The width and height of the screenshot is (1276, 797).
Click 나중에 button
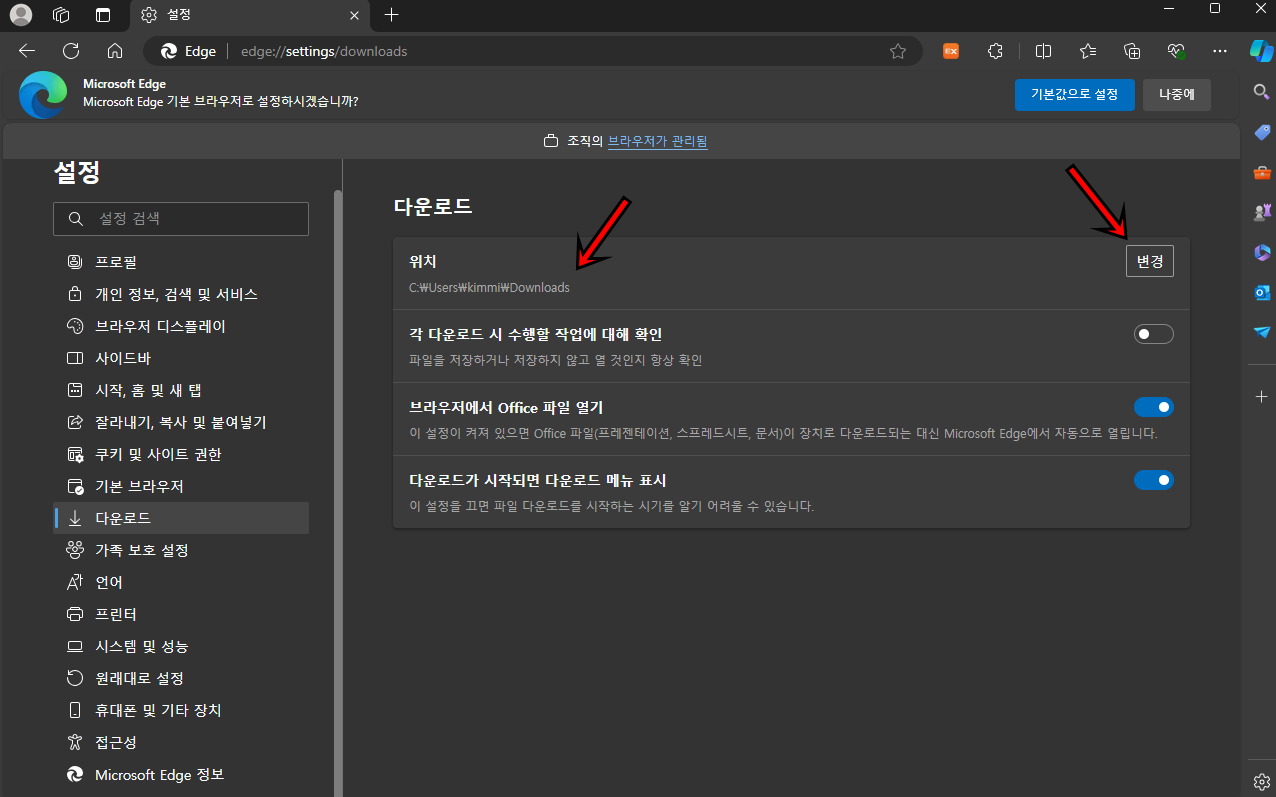[1177, 95]
